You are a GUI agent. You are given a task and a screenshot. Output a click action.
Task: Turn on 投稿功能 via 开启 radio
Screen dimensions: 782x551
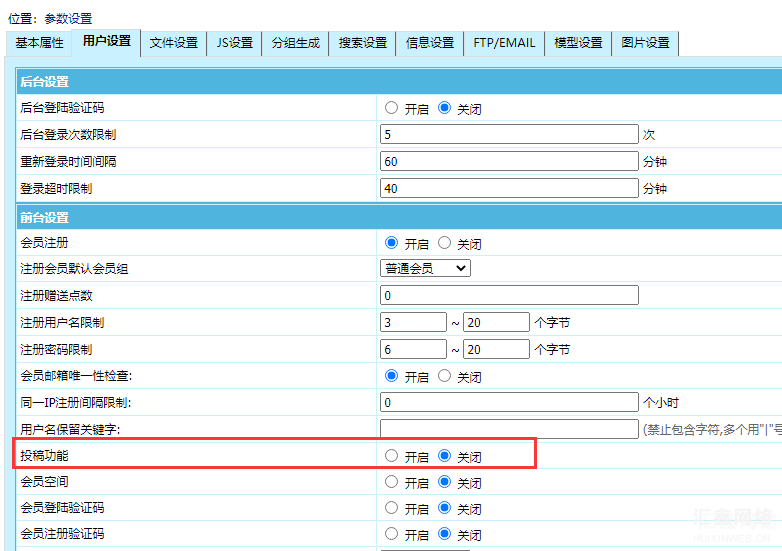point(391,456)
